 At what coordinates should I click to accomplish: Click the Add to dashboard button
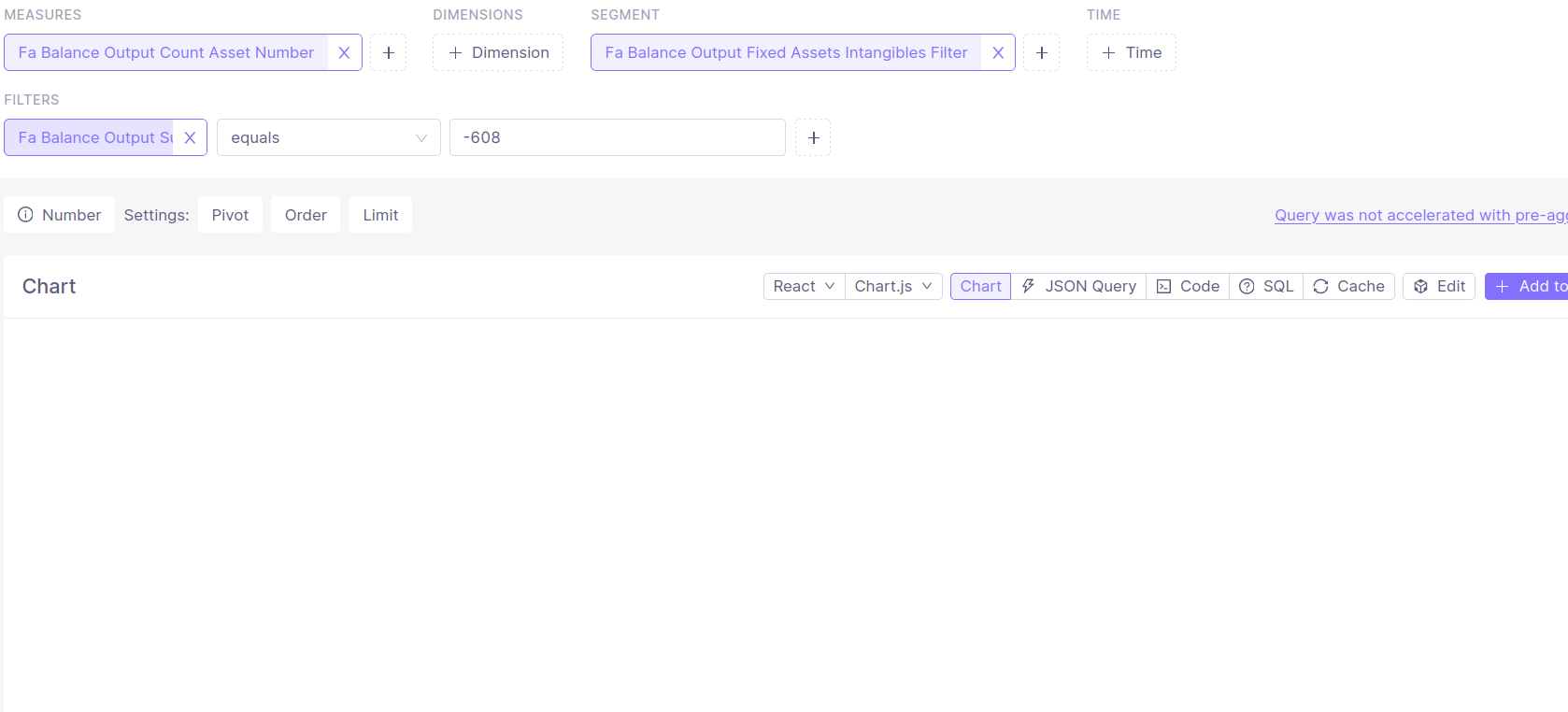tap(1527, 286)
